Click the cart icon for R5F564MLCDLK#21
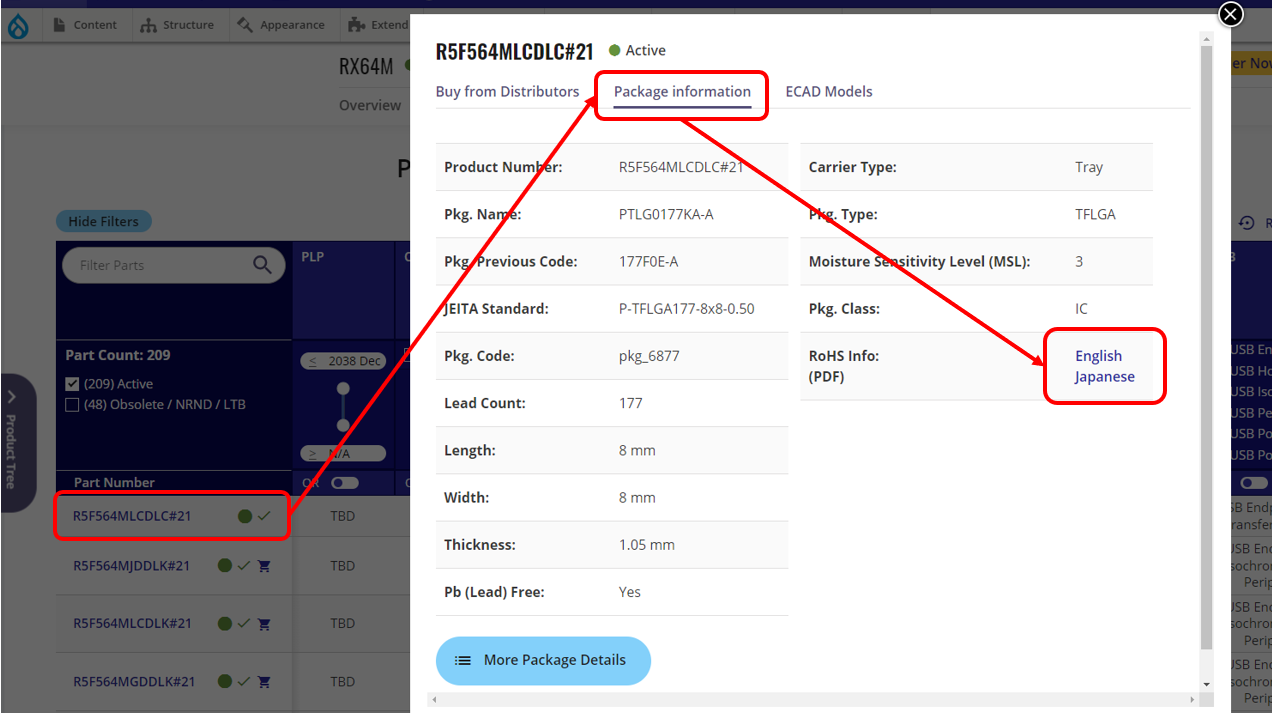This screenshot has width=1272, height=713. coord(264,624)
